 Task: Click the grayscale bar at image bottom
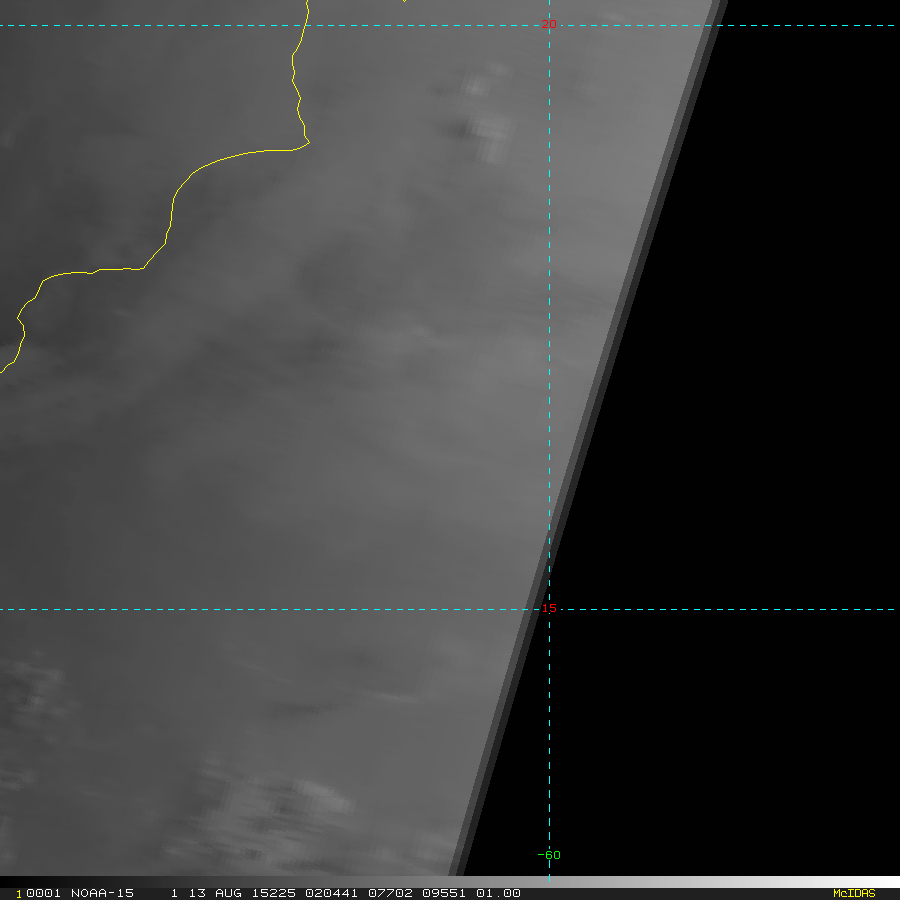coord(700,882)
